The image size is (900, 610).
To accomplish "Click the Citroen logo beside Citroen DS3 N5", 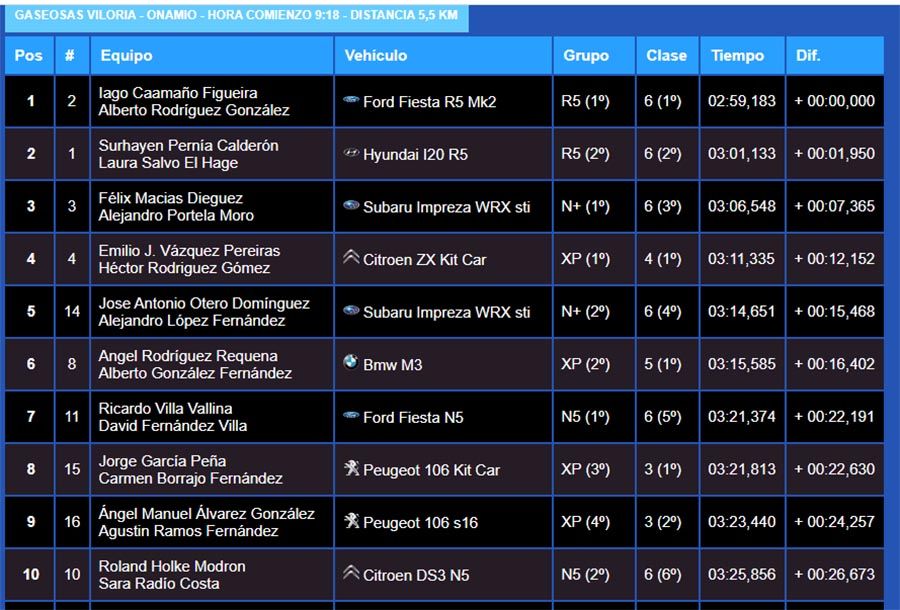I will click(x=351, y=574).
